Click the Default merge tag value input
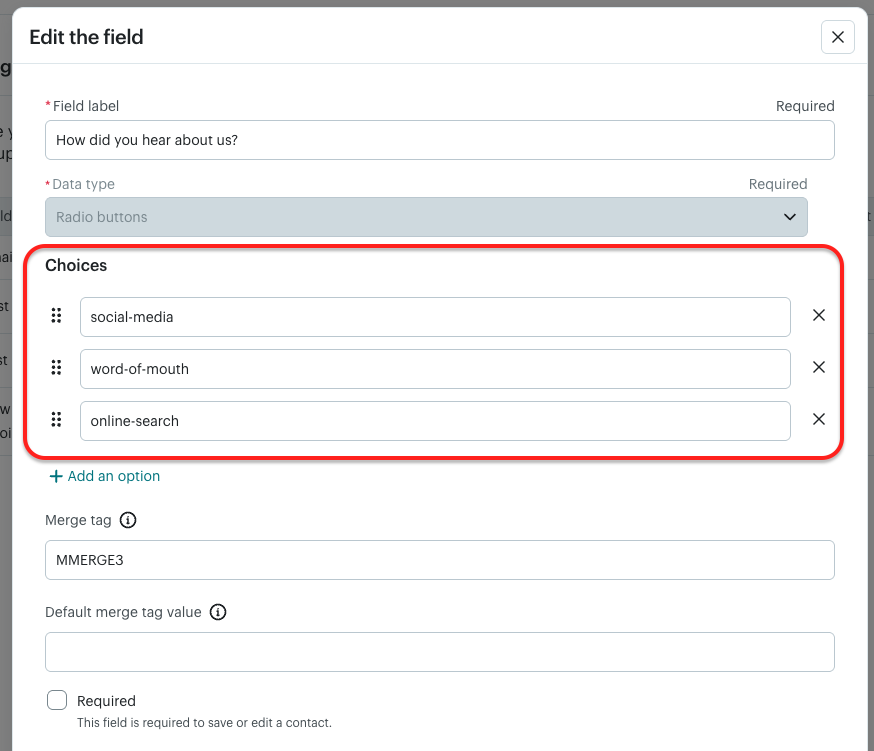The width and height of the screenshot is (874, 751). (439, 652)
